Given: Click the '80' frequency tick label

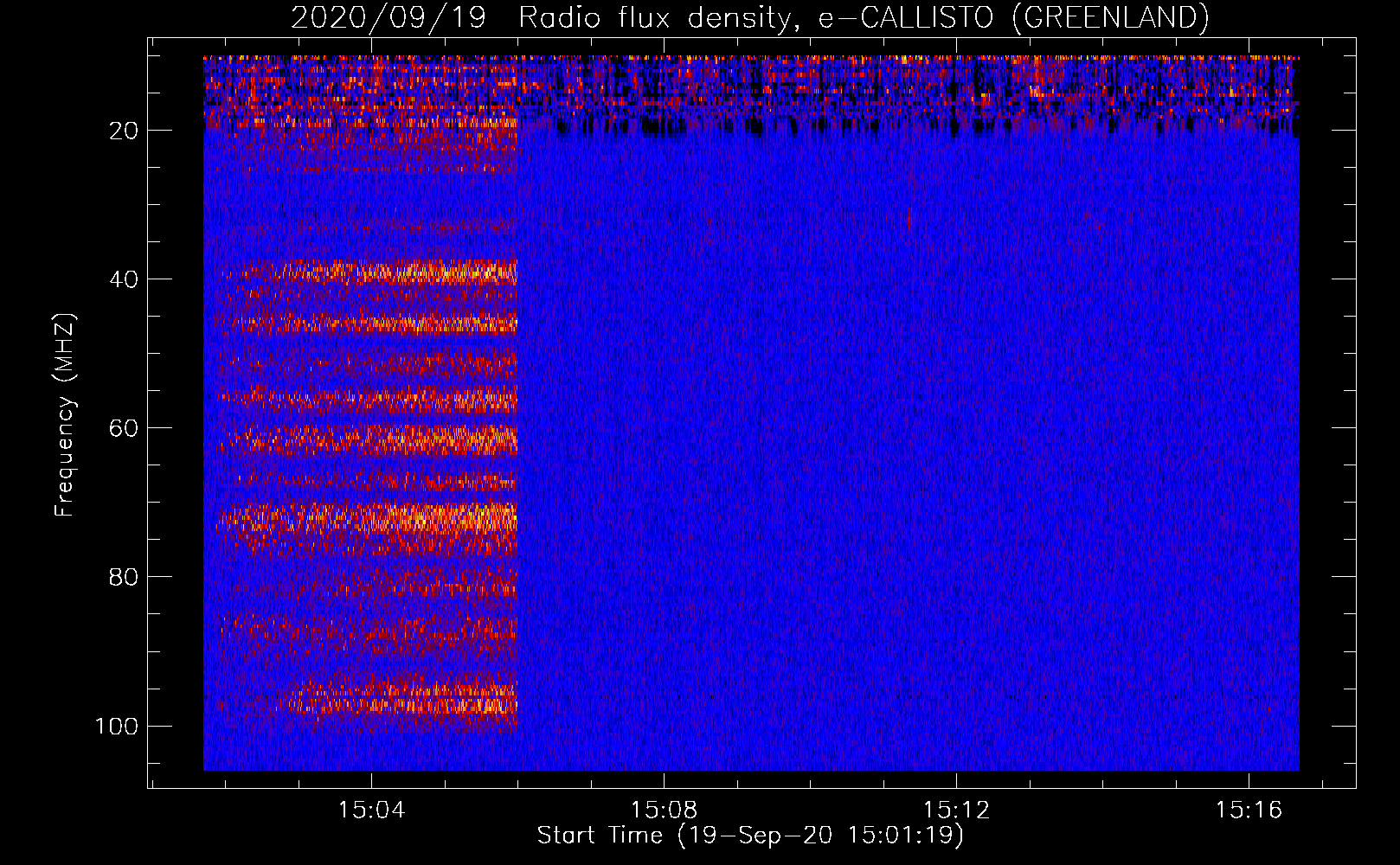Looking at the screenshot, I should (124, 577).
